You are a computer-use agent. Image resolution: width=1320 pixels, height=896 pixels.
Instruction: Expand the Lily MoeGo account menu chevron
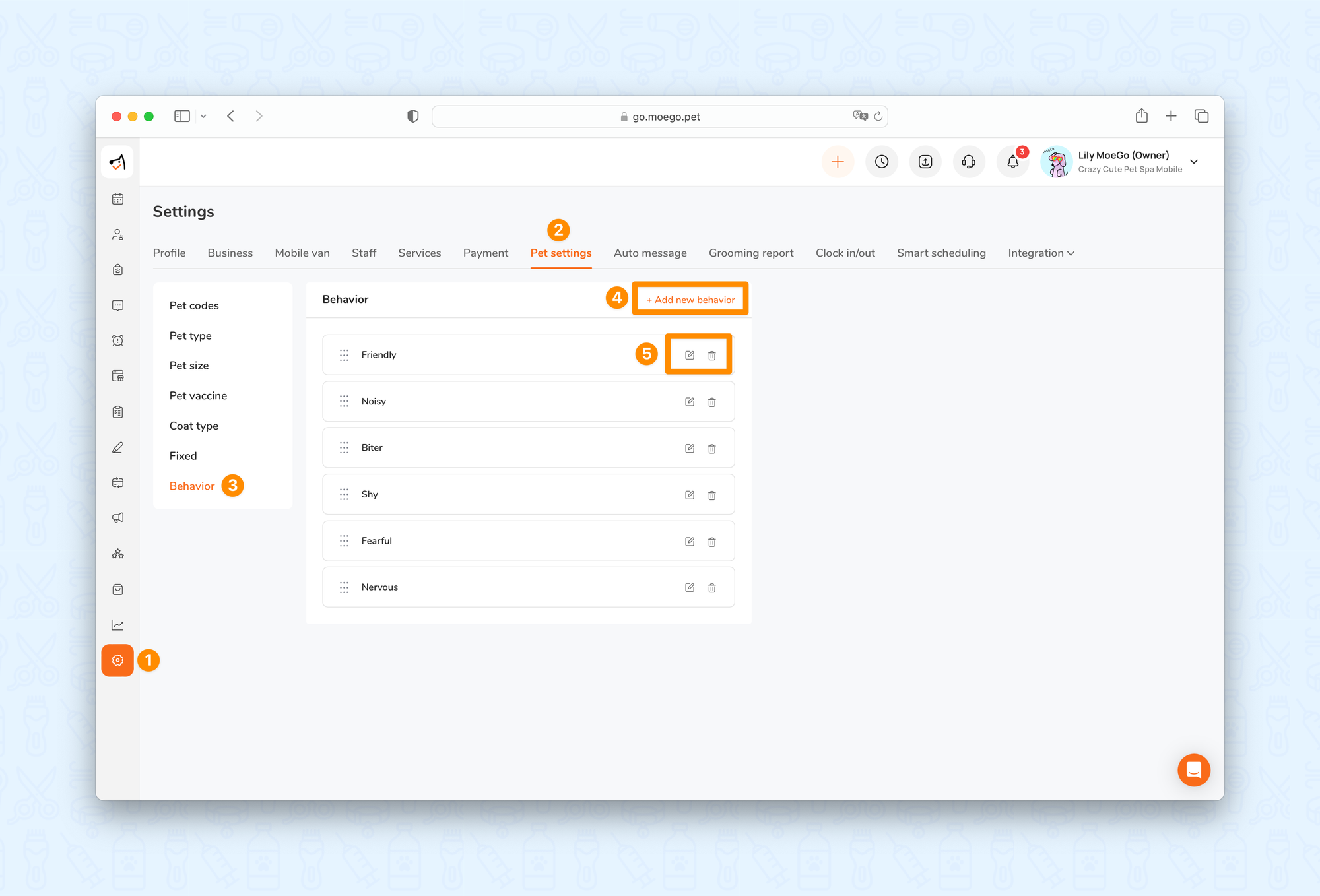point(1193,162)
